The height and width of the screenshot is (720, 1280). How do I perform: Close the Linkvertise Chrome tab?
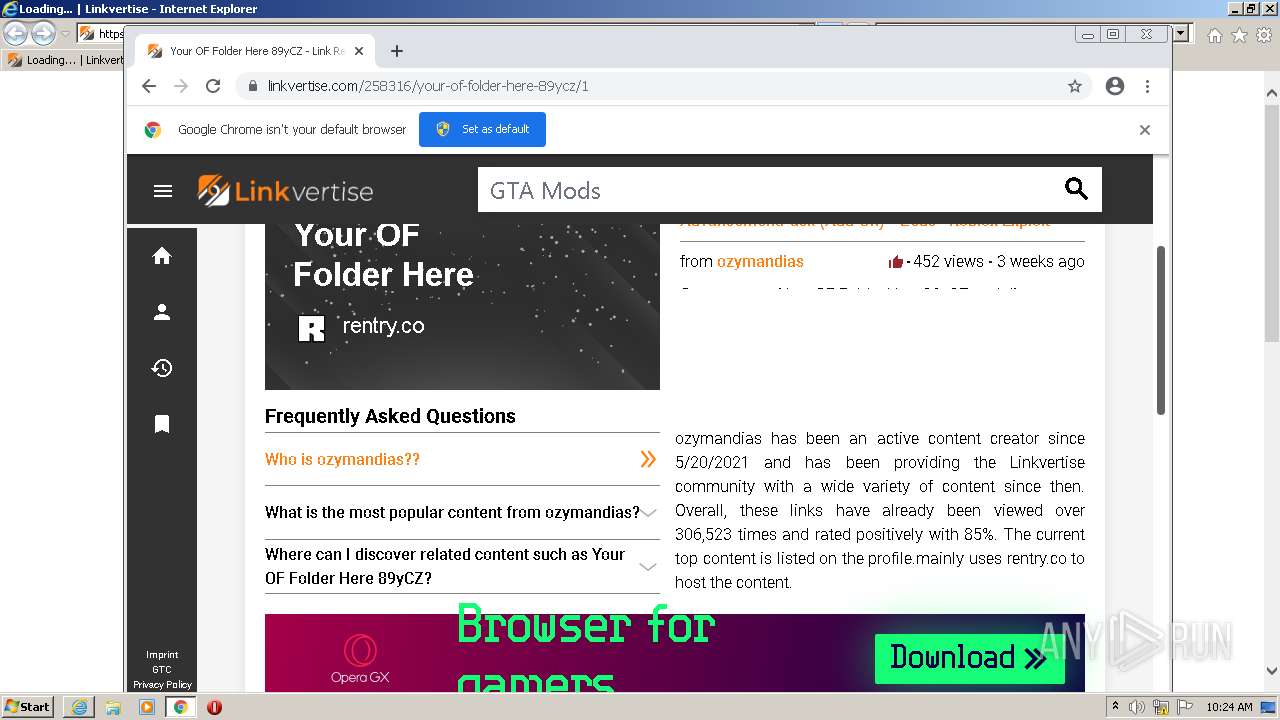(x=359, y=51)
